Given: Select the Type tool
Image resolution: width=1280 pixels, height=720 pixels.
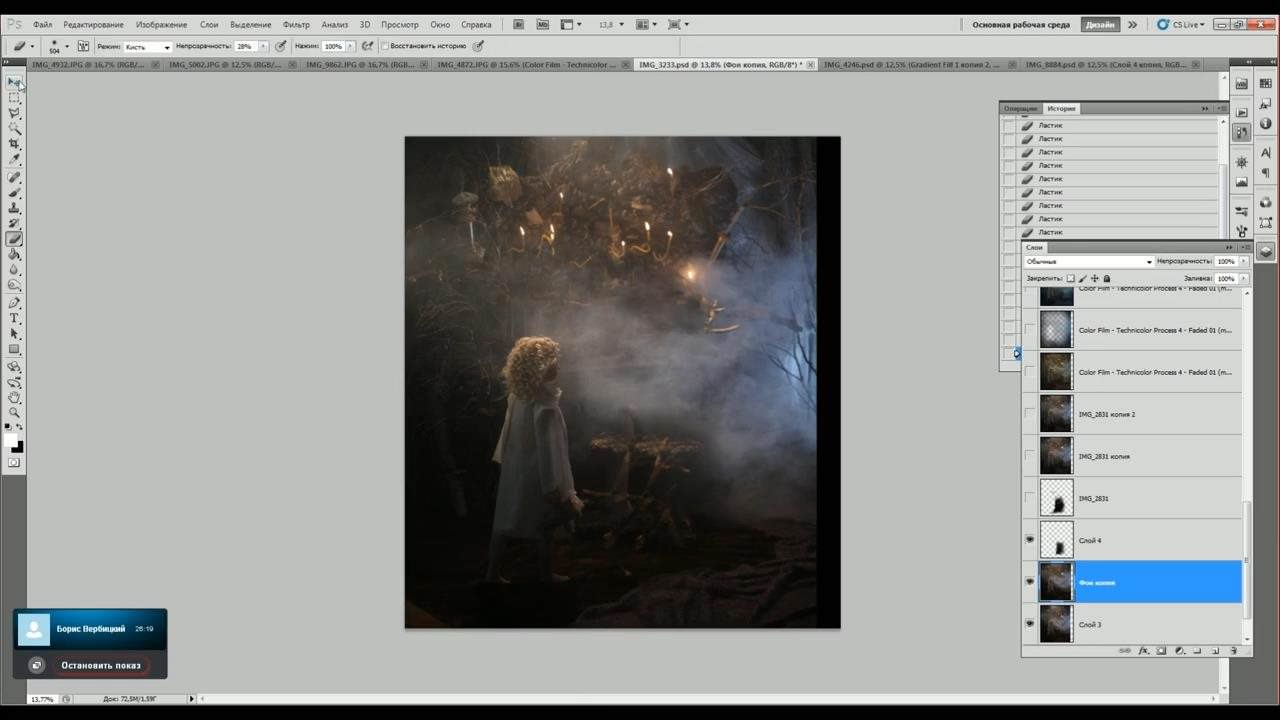Looking at the screenshot, I should (14, 318).
